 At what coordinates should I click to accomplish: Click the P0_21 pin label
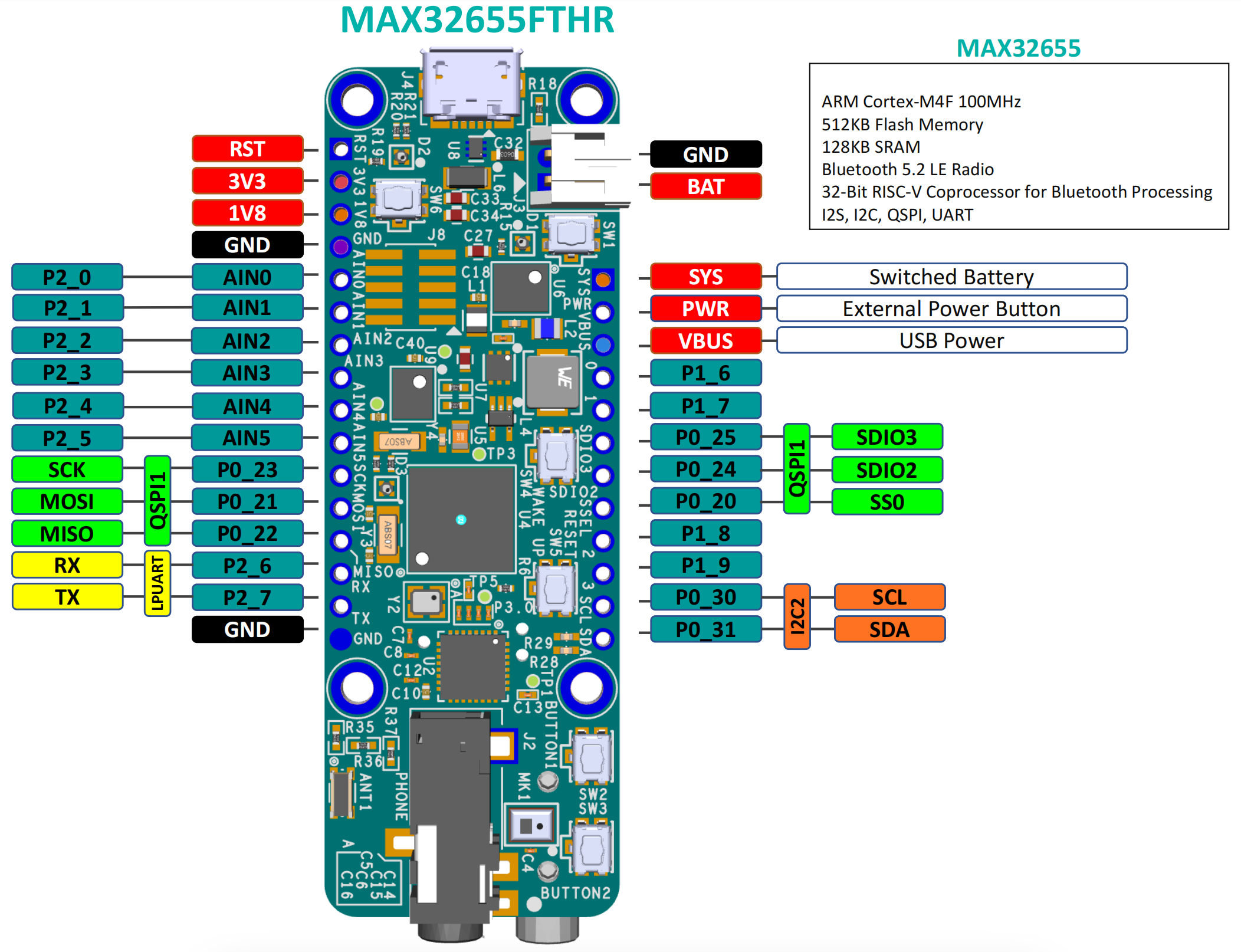tap(247, 501)
